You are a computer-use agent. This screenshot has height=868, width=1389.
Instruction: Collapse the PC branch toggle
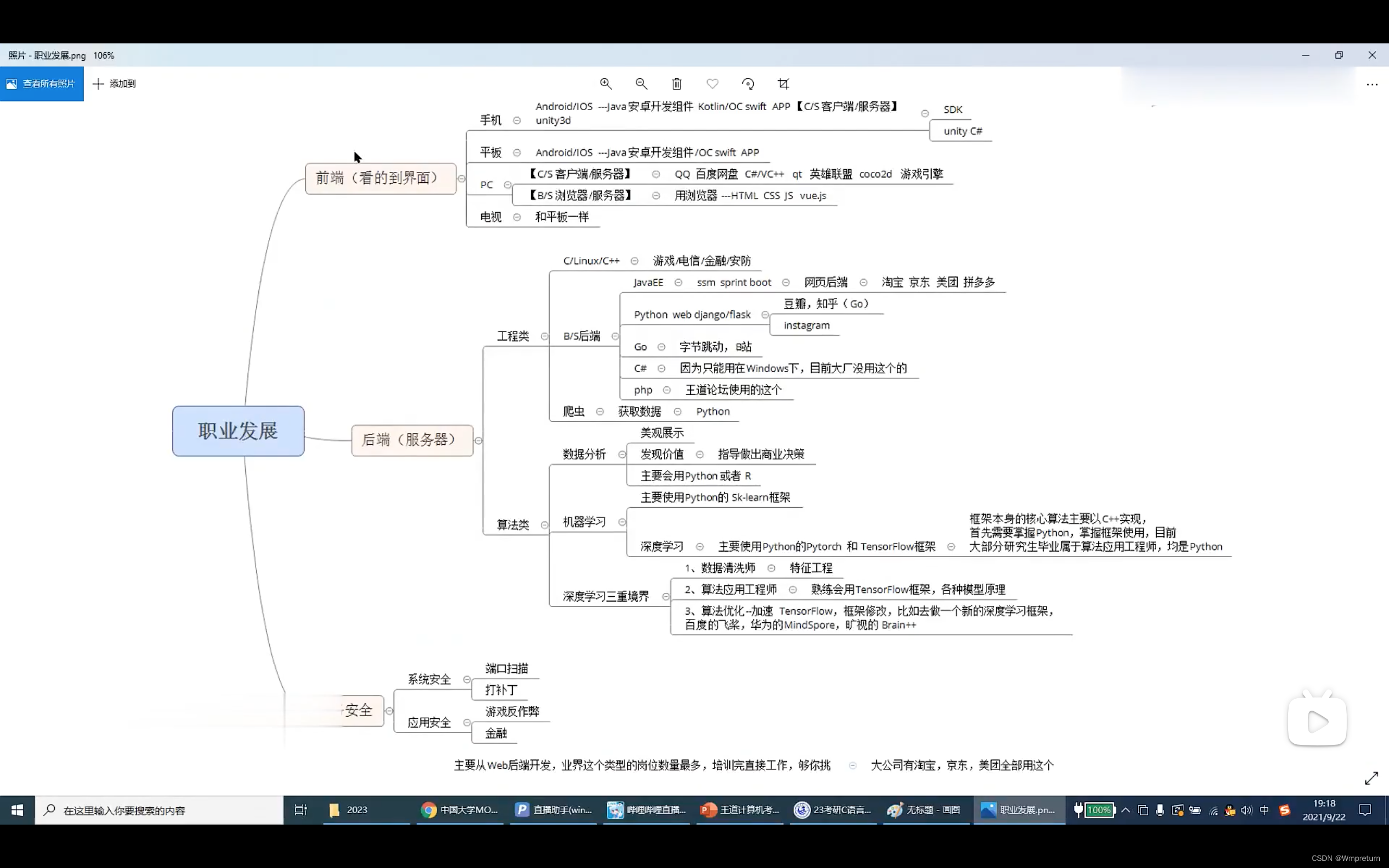pos(507,185)
